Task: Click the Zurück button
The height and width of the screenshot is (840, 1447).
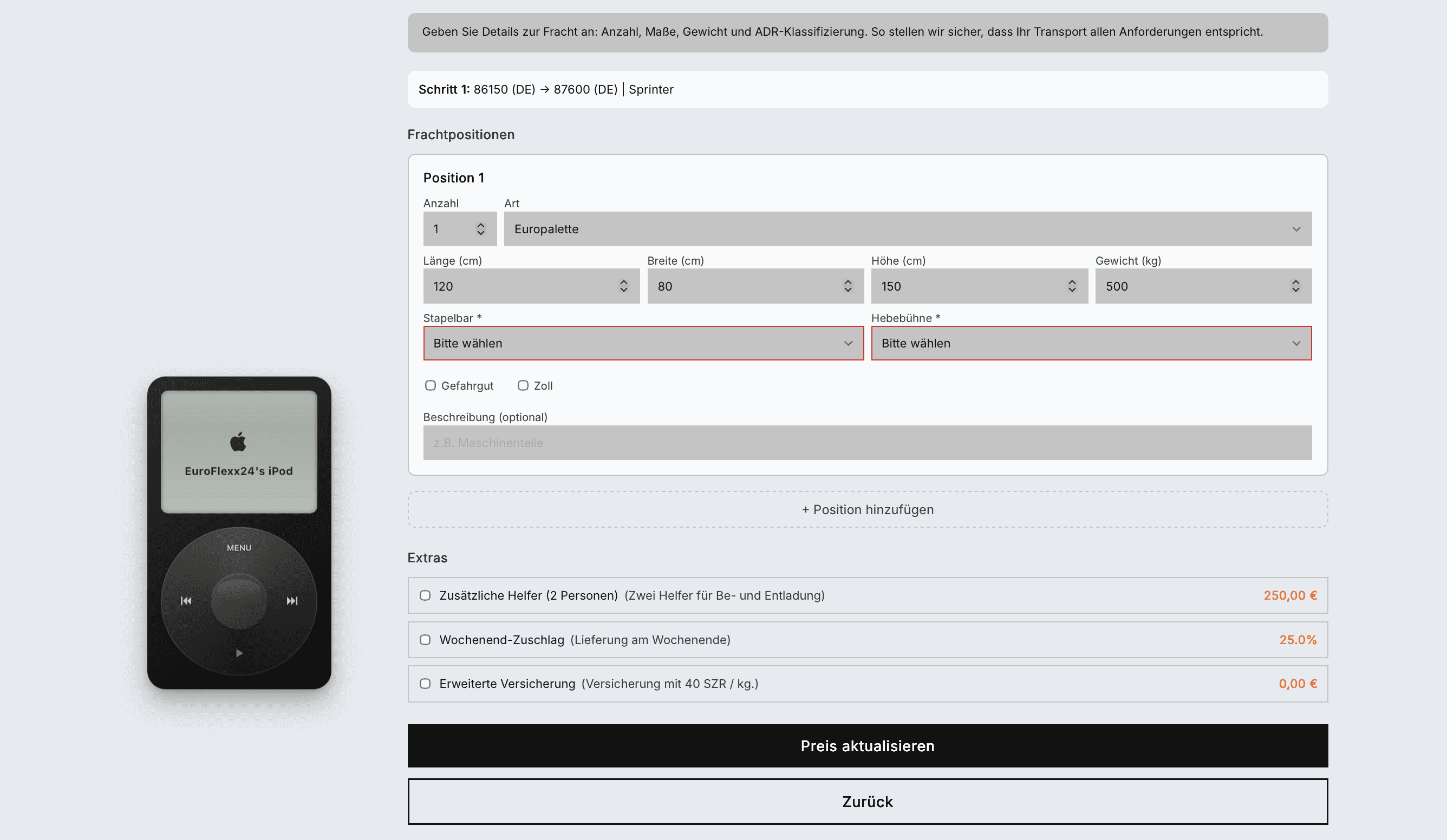Action: tap(868, 802)
